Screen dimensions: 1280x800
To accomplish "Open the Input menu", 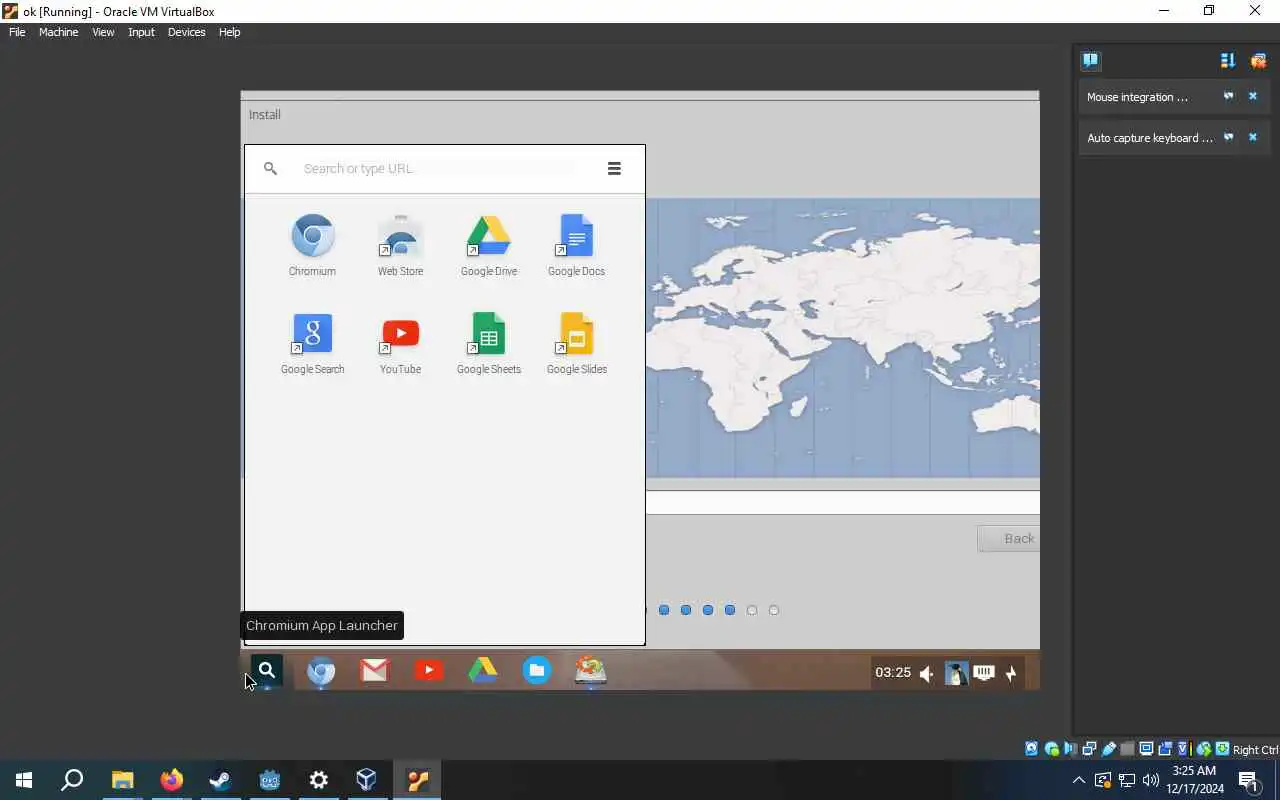I will coord(141,32).
